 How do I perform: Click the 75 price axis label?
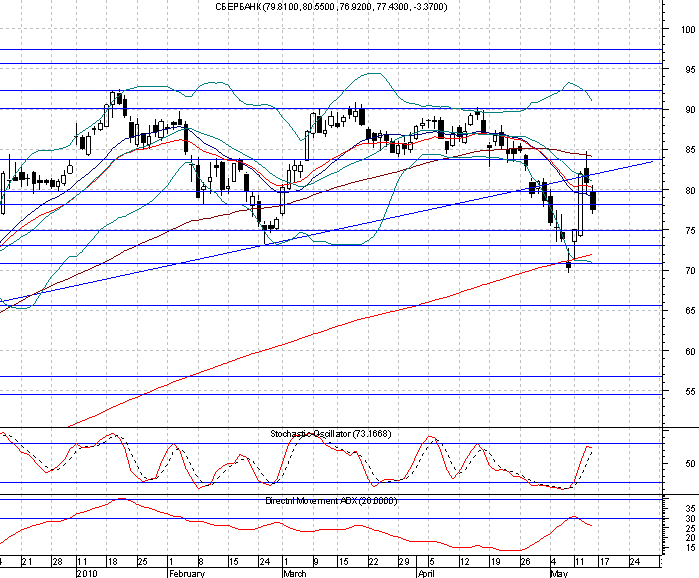click(690, 230)
